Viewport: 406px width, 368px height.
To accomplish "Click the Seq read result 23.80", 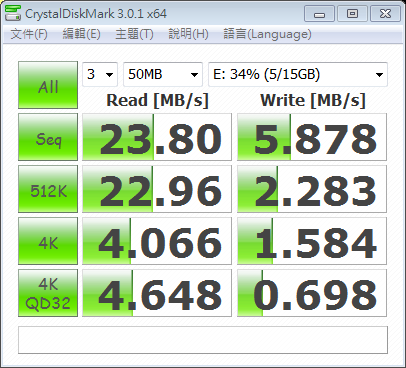I will coord(157,137).
